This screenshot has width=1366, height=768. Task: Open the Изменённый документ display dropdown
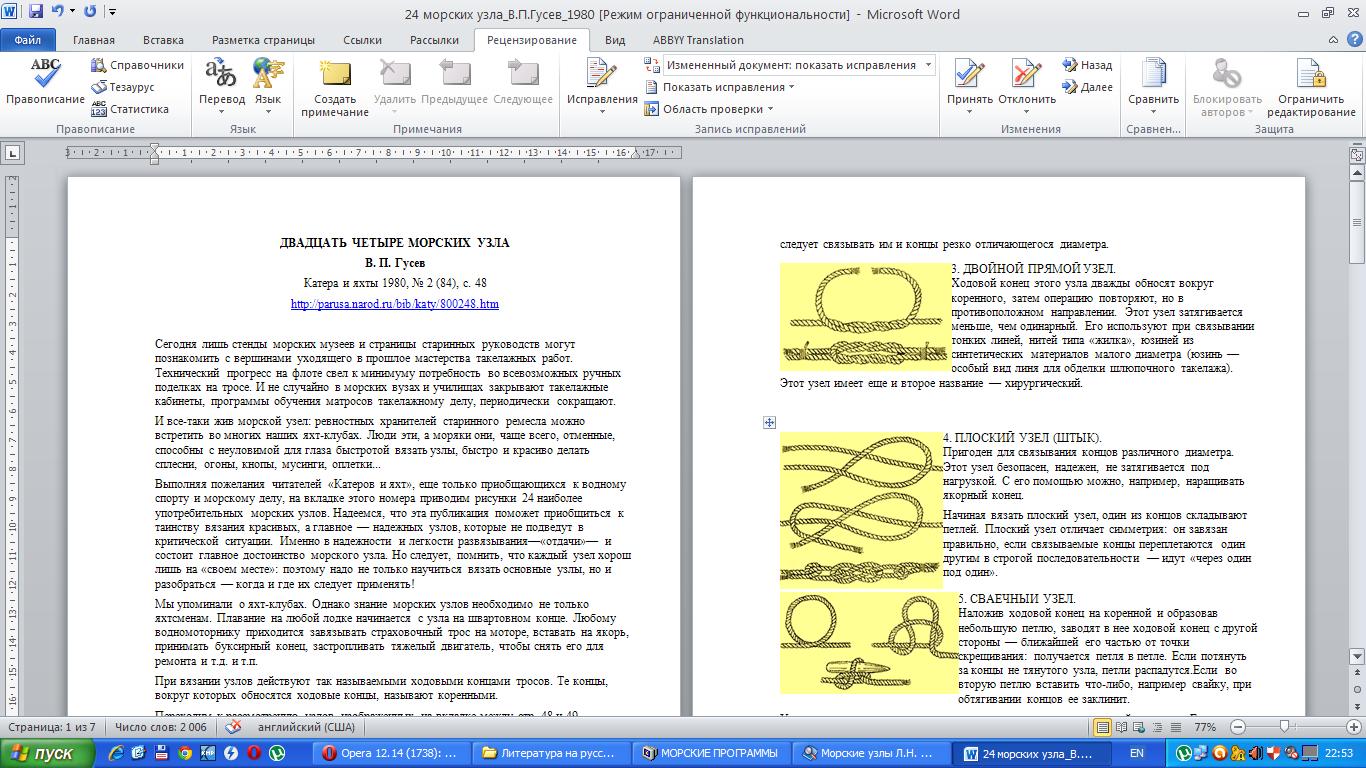pyautogui.click(x=798, y=65)
